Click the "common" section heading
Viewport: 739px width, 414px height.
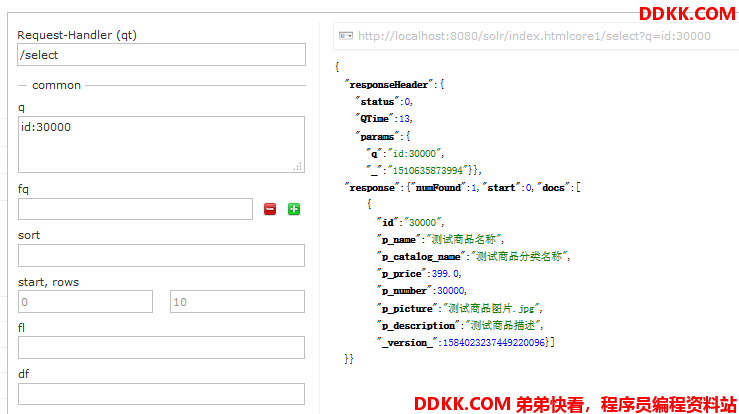(x=57, y=85)
